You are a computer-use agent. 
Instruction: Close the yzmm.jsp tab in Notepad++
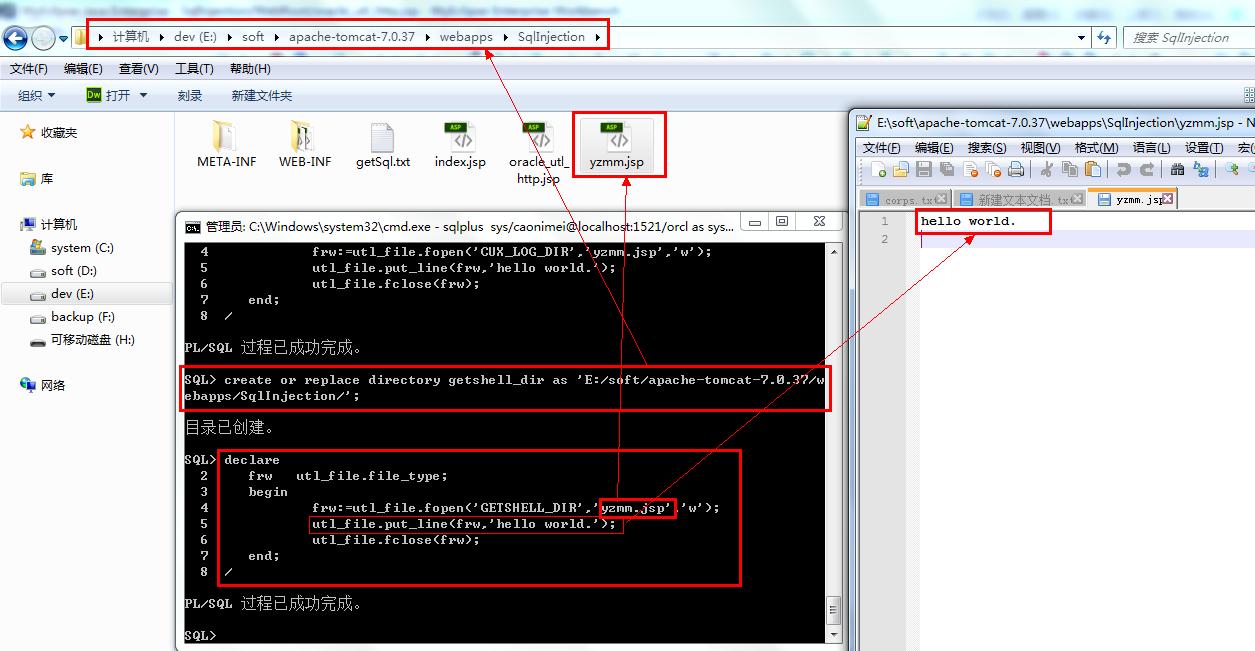[1167, 199]
